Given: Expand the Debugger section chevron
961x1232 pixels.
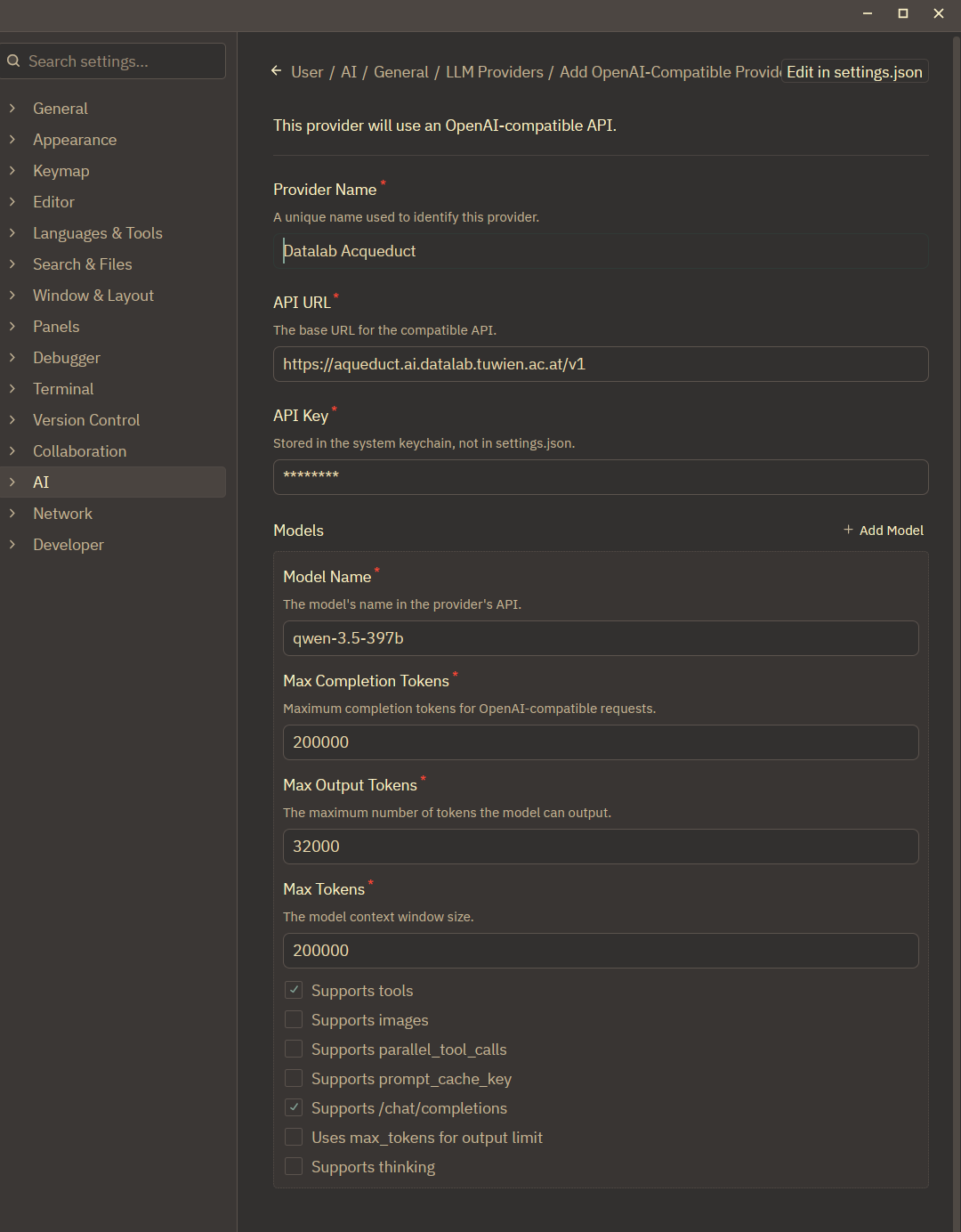Looking at the screenshot, I should [12, 357].
